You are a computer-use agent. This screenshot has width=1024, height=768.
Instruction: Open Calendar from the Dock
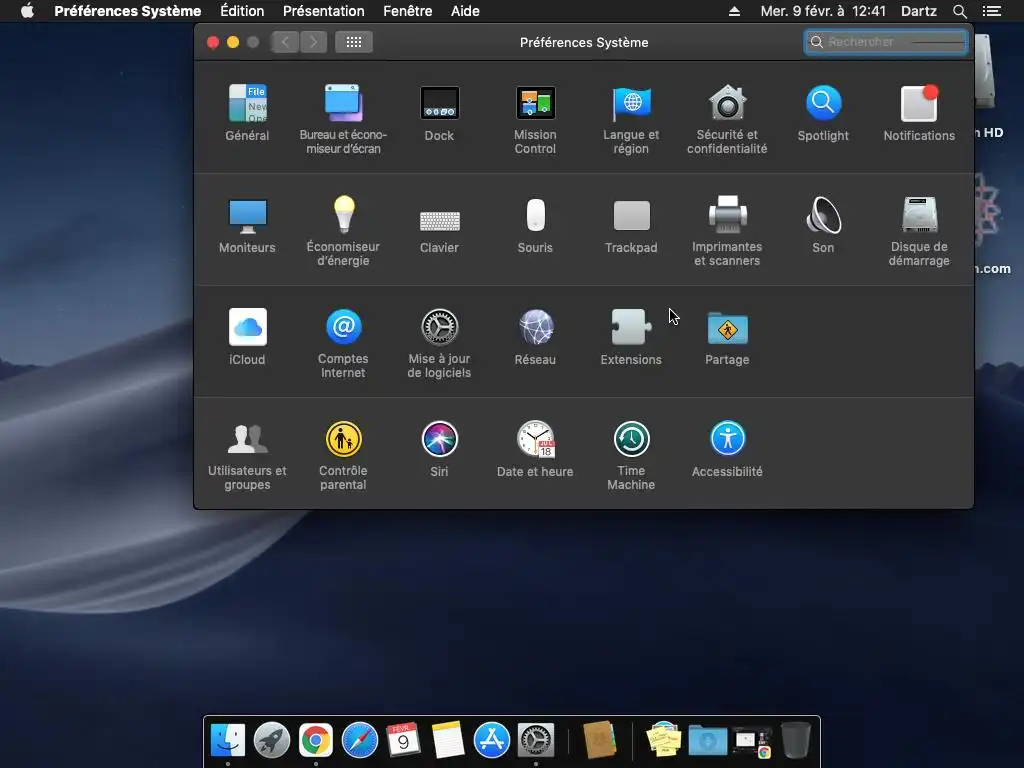click(x=403, y=740)
